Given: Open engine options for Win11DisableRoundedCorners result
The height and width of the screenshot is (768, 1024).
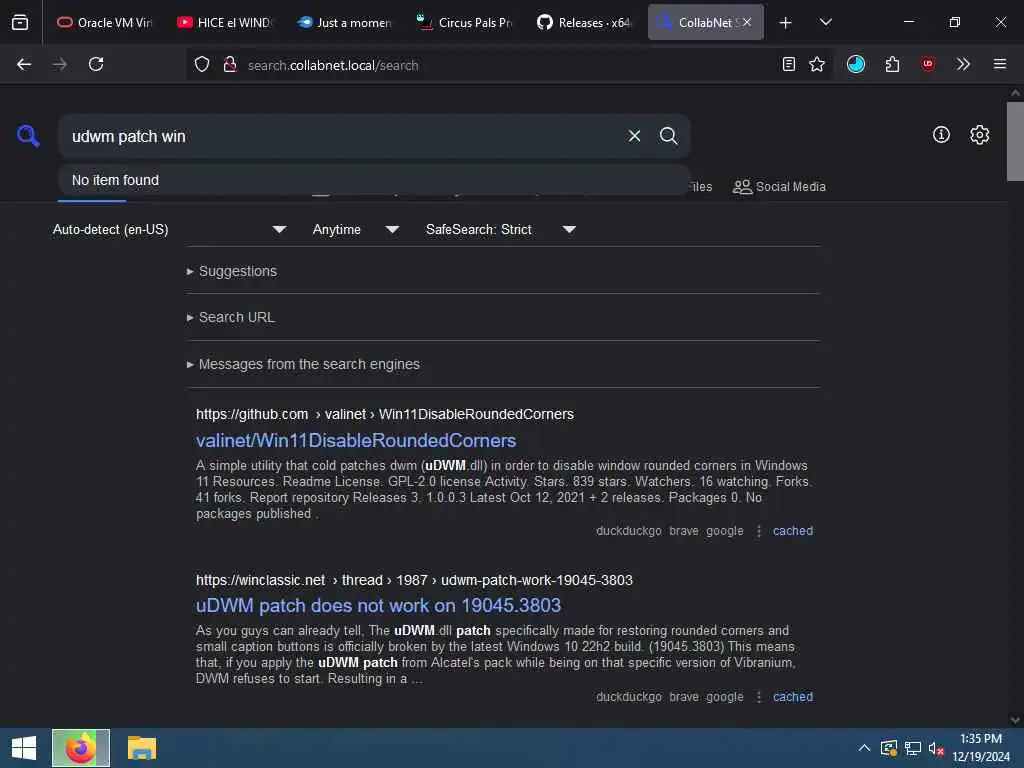Looking at the screenshot, I should coord(759,531).
